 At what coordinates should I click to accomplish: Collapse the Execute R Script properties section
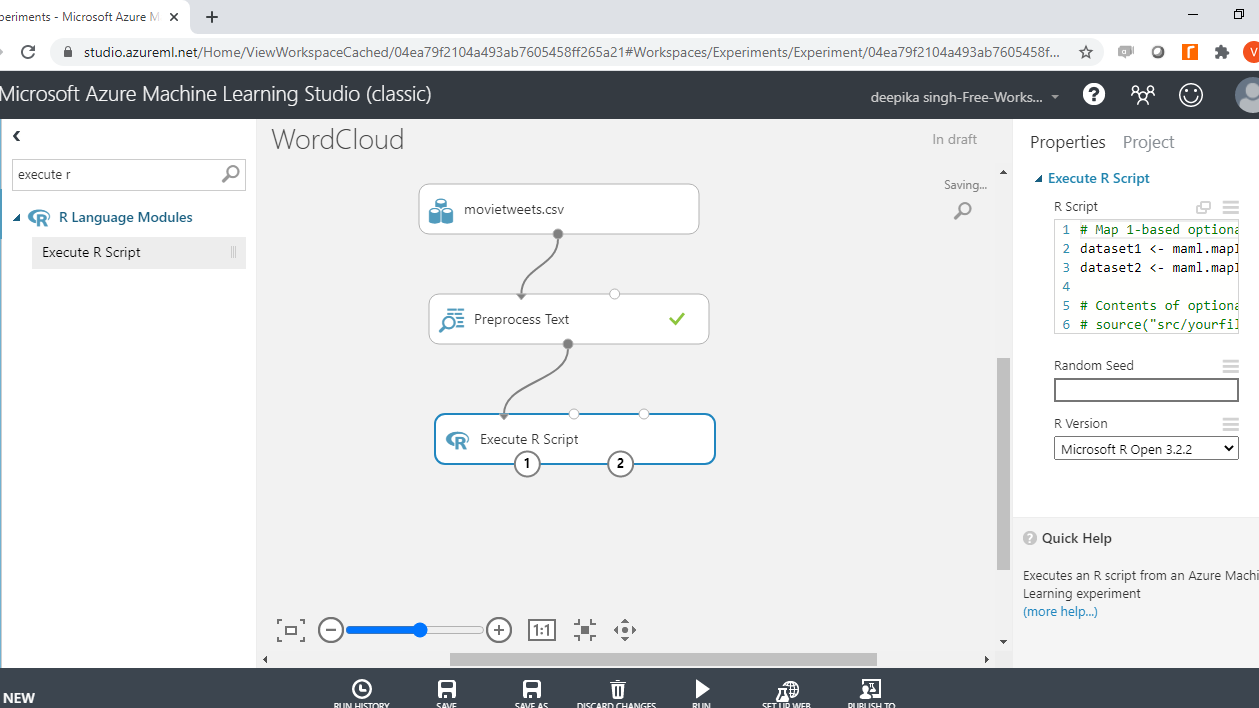click(1039, 179)
